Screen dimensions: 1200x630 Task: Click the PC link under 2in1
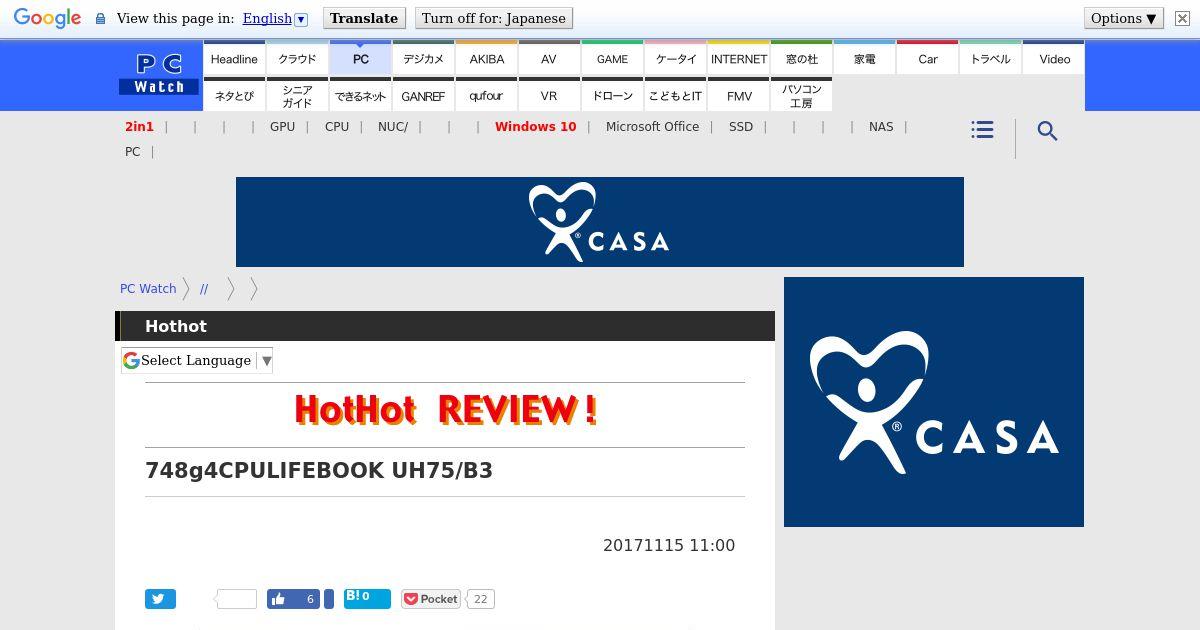tap(132, 151)
